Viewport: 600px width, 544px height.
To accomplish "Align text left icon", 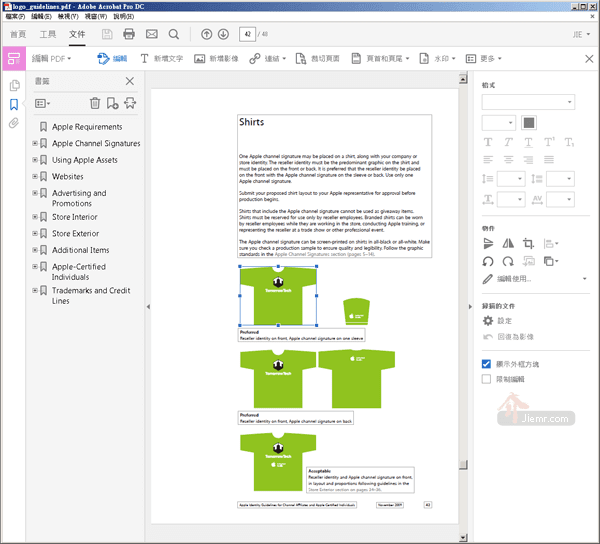I will coord(488,160).
